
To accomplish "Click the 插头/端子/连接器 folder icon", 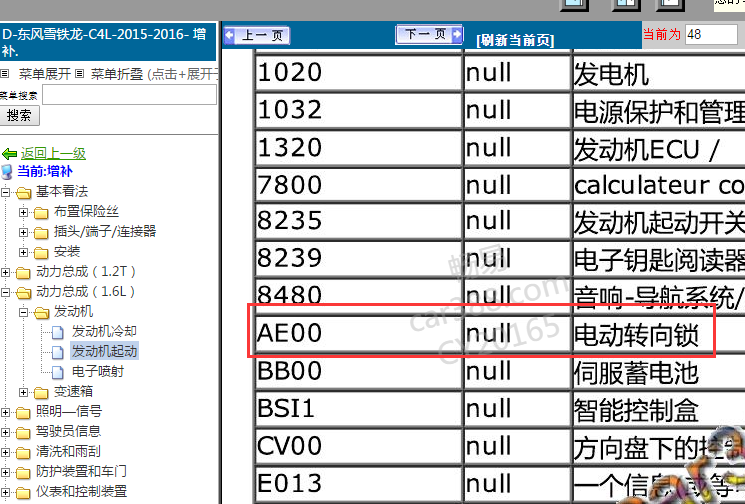I will click(x=41, y=232).
